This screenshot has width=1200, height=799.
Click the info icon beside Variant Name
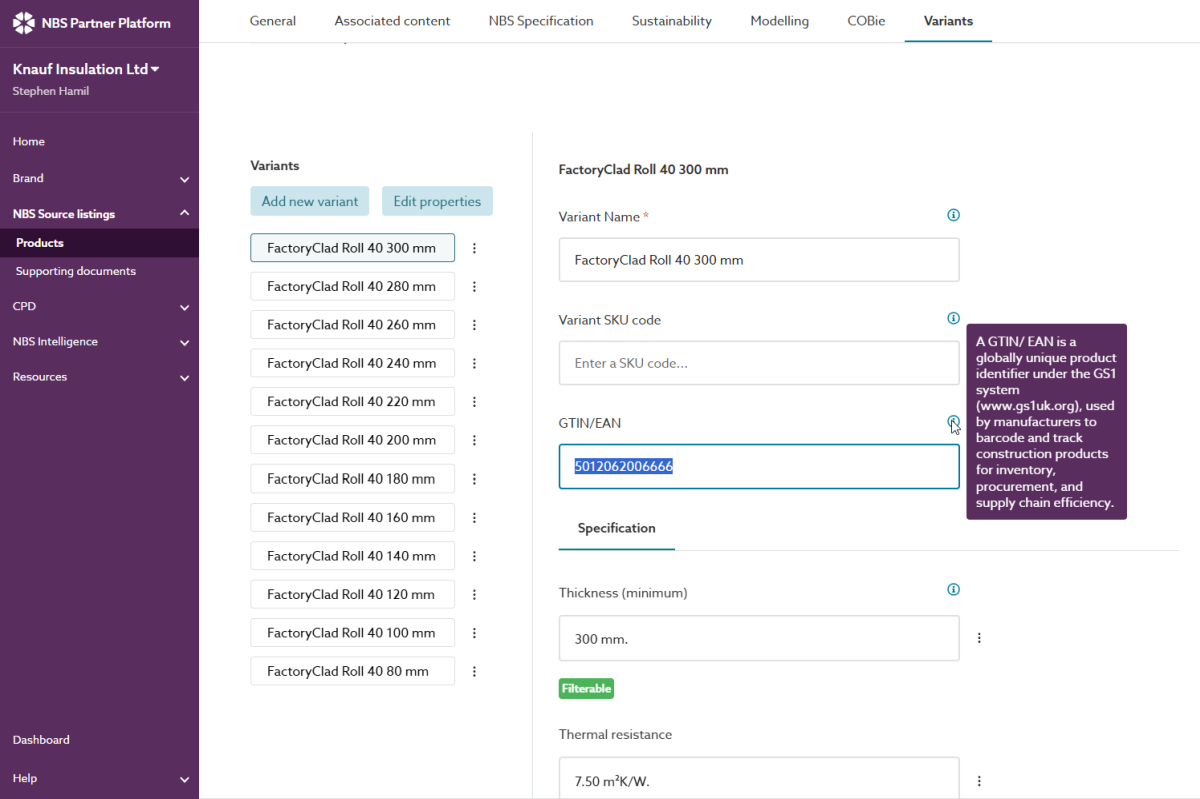[x=953, y=215]
